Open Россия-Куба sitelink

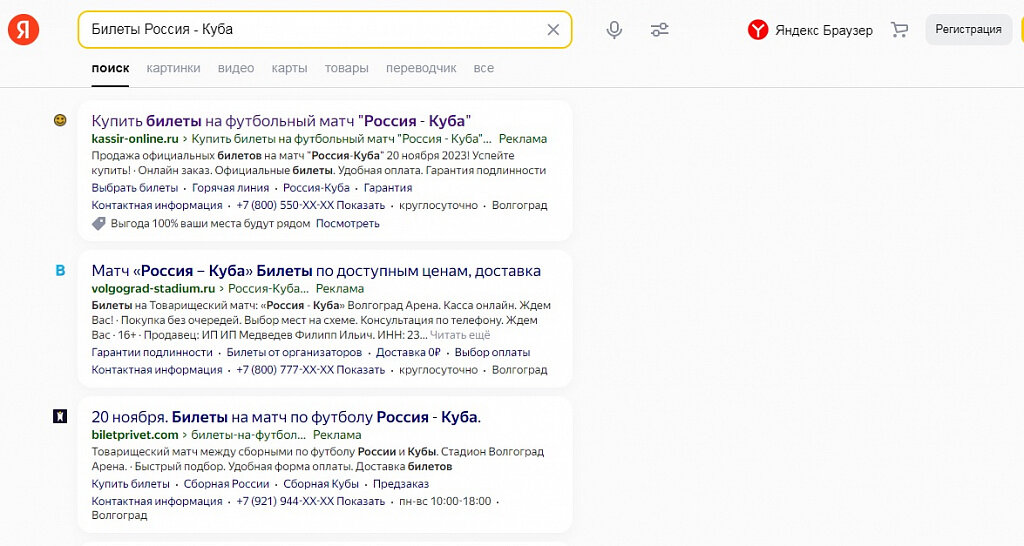[316, 187]
